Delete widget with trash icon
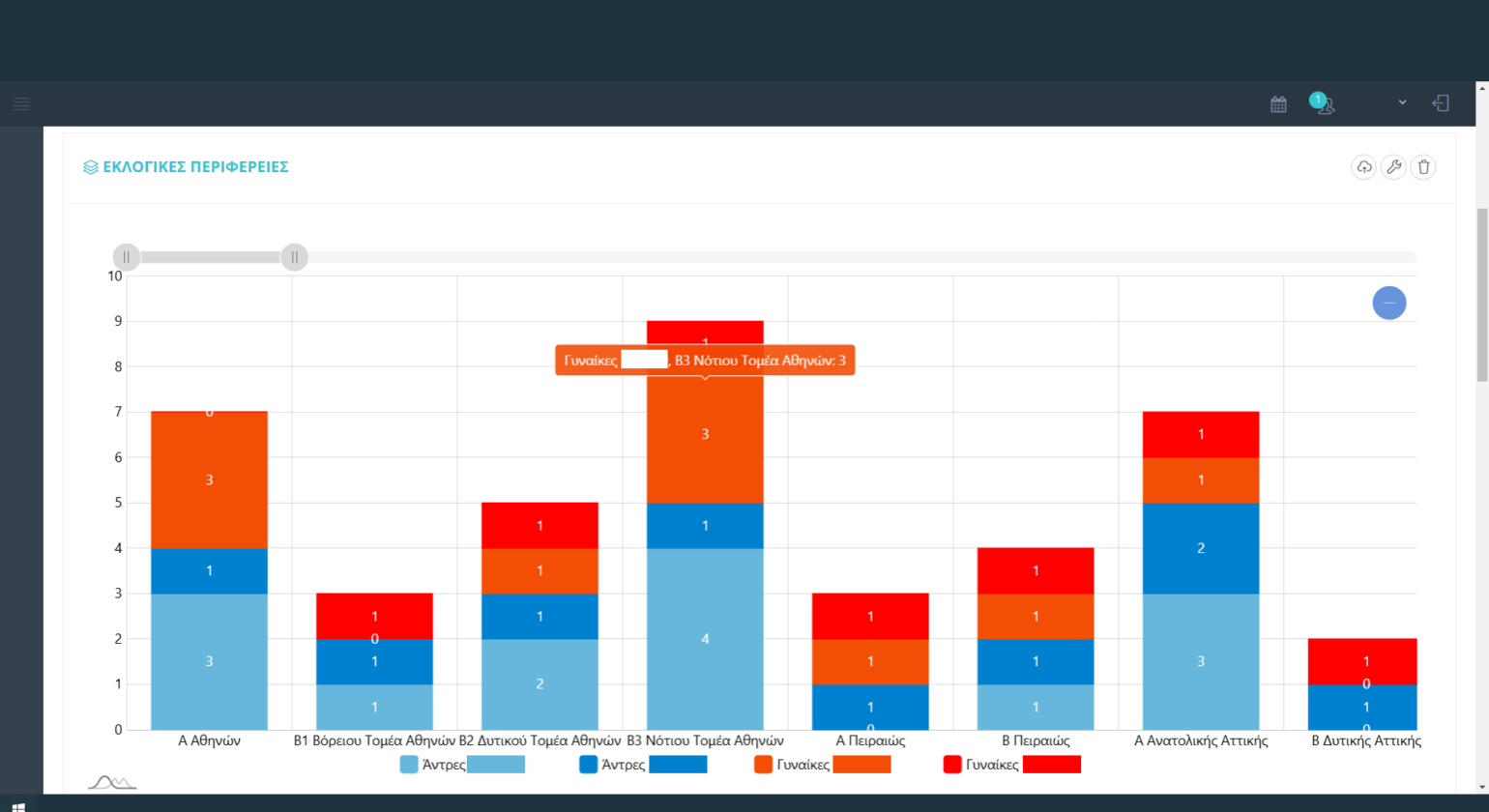Screen dimensions: 1489x812 coord(1423,167)
